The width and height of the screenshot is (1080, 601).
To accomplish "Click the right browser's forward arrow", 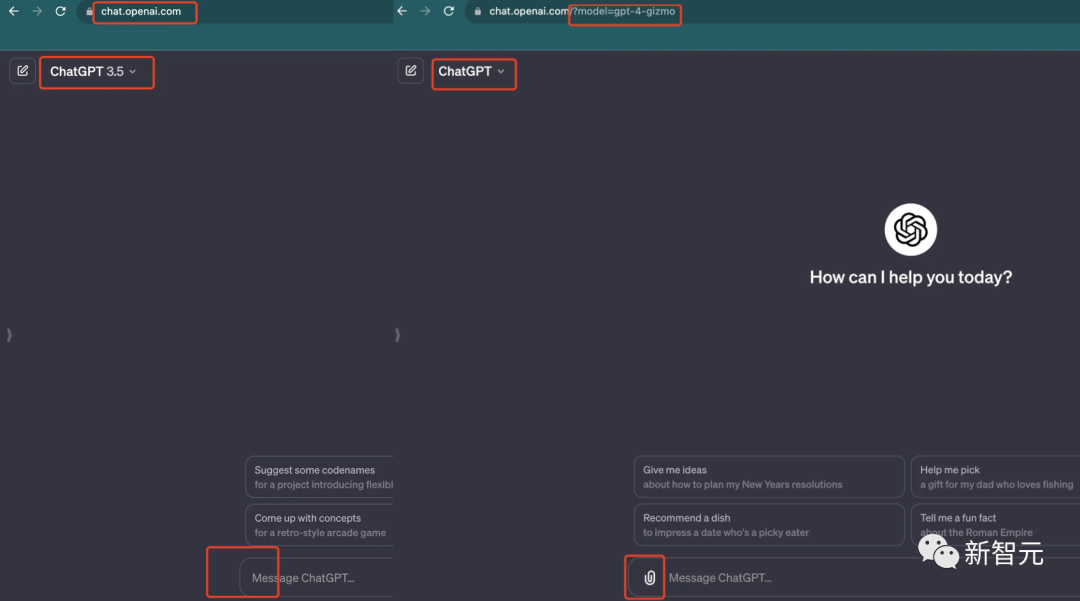I will point(425,11).
